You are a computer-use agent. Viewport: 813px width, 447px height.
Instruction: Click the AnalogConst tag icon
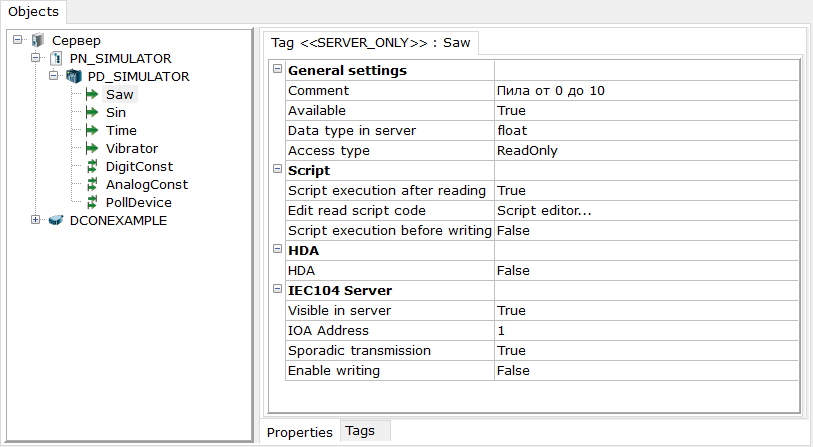point(92,184)
